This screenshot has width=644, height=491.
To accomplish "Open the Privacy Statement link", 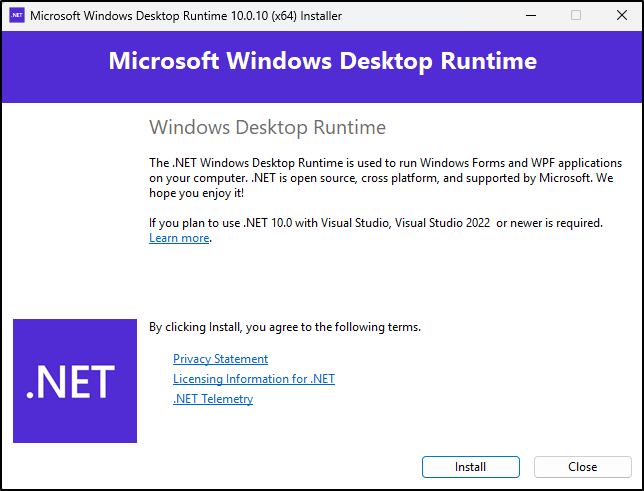I will pyautogui.click(x=220, y=359).
